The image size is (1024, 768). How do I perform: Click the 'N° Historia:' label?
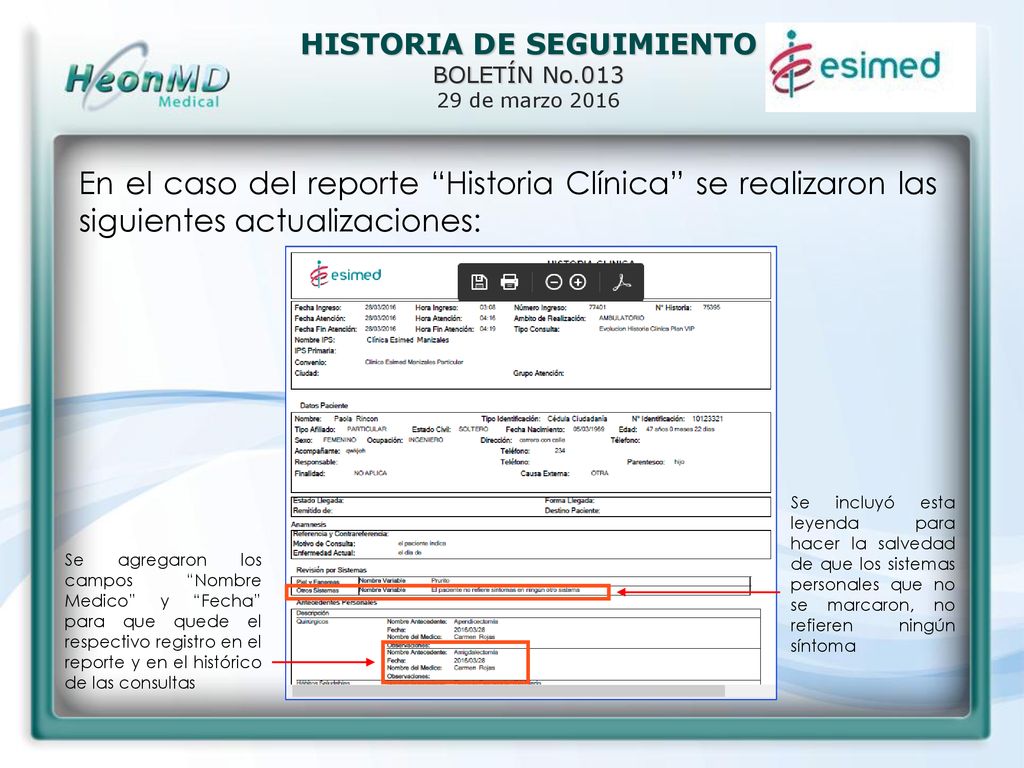click(673, 308)
